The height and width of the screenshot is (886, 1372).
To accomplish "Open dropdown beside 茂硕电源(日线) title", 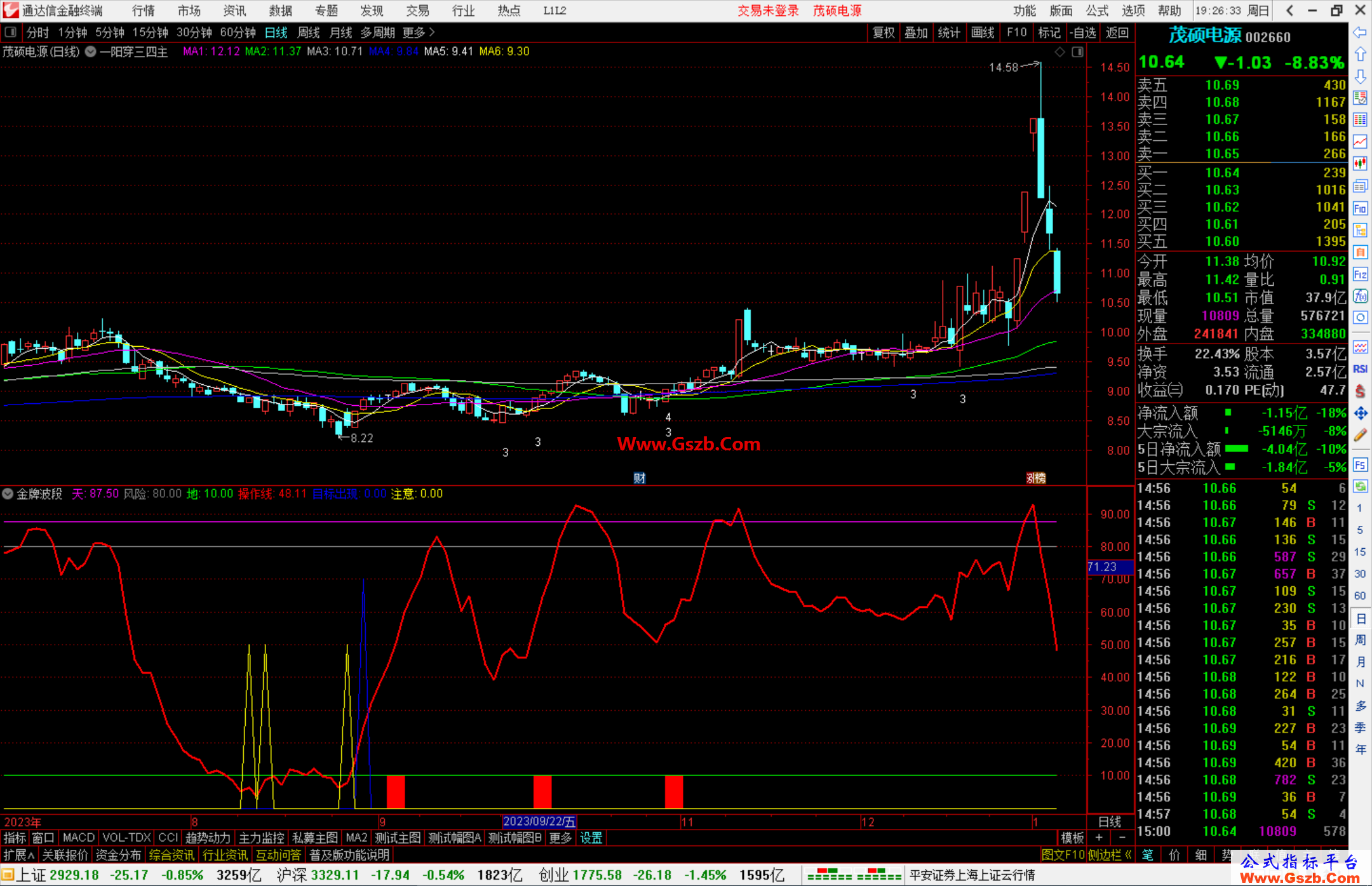I will point(91,51).
